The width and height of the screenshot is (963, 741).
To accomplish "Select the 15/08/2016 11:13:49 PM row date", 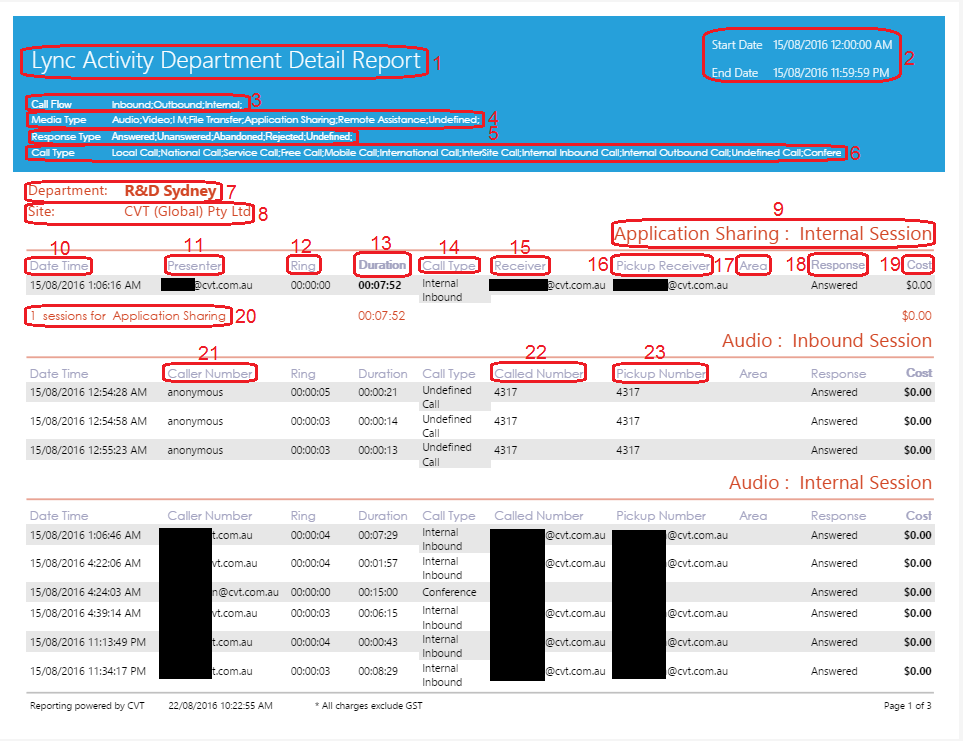I will 88,642.
